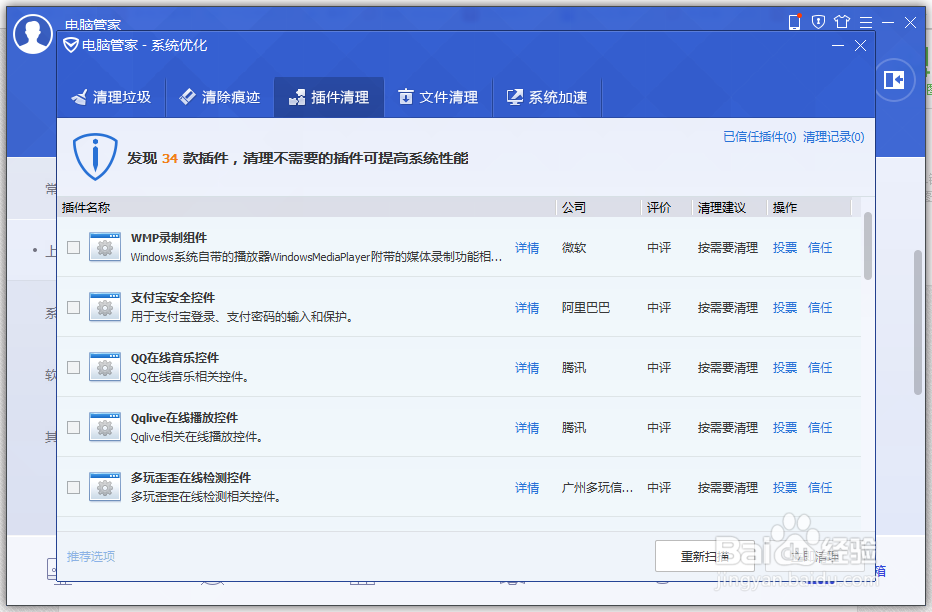Open the skin (shirt) icon in main window
The height and width of the screenshot is (612, 932).
tap(842, 22)
